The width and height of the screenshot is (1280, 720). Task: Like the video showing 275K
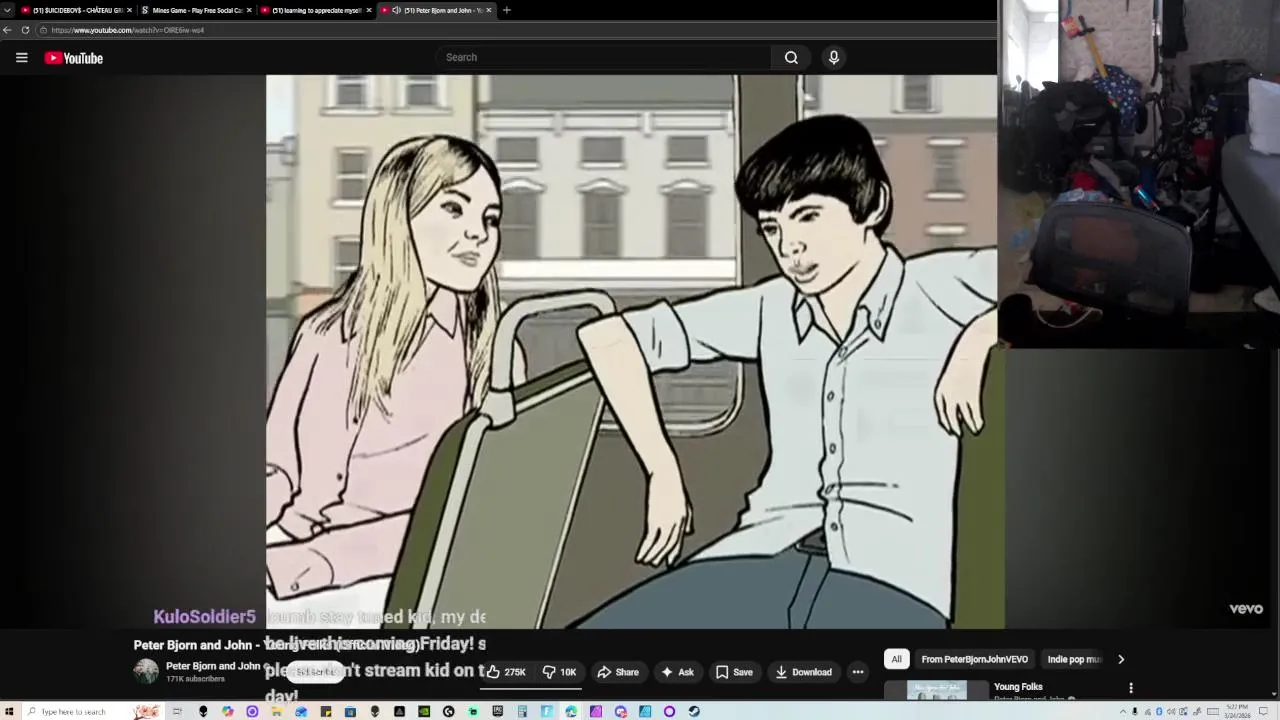click(x=506, y=672)
